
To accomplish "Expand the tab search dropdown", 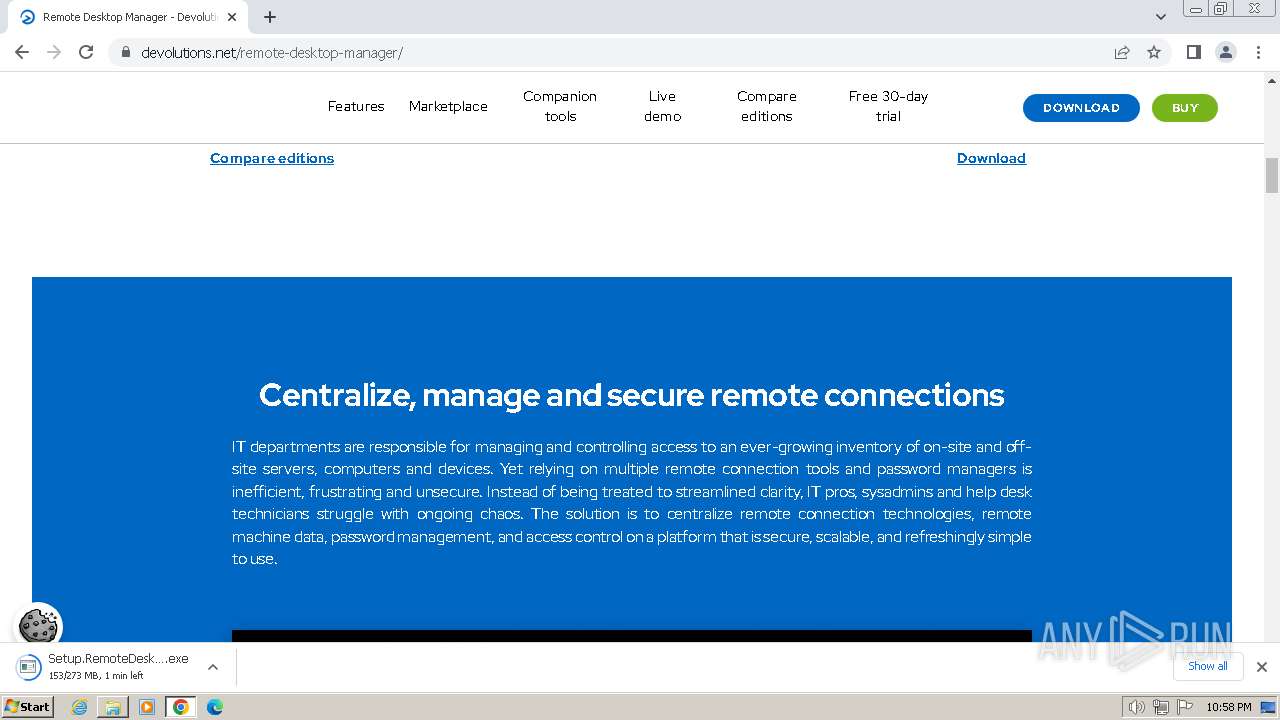I will [x=1160, y=17].
